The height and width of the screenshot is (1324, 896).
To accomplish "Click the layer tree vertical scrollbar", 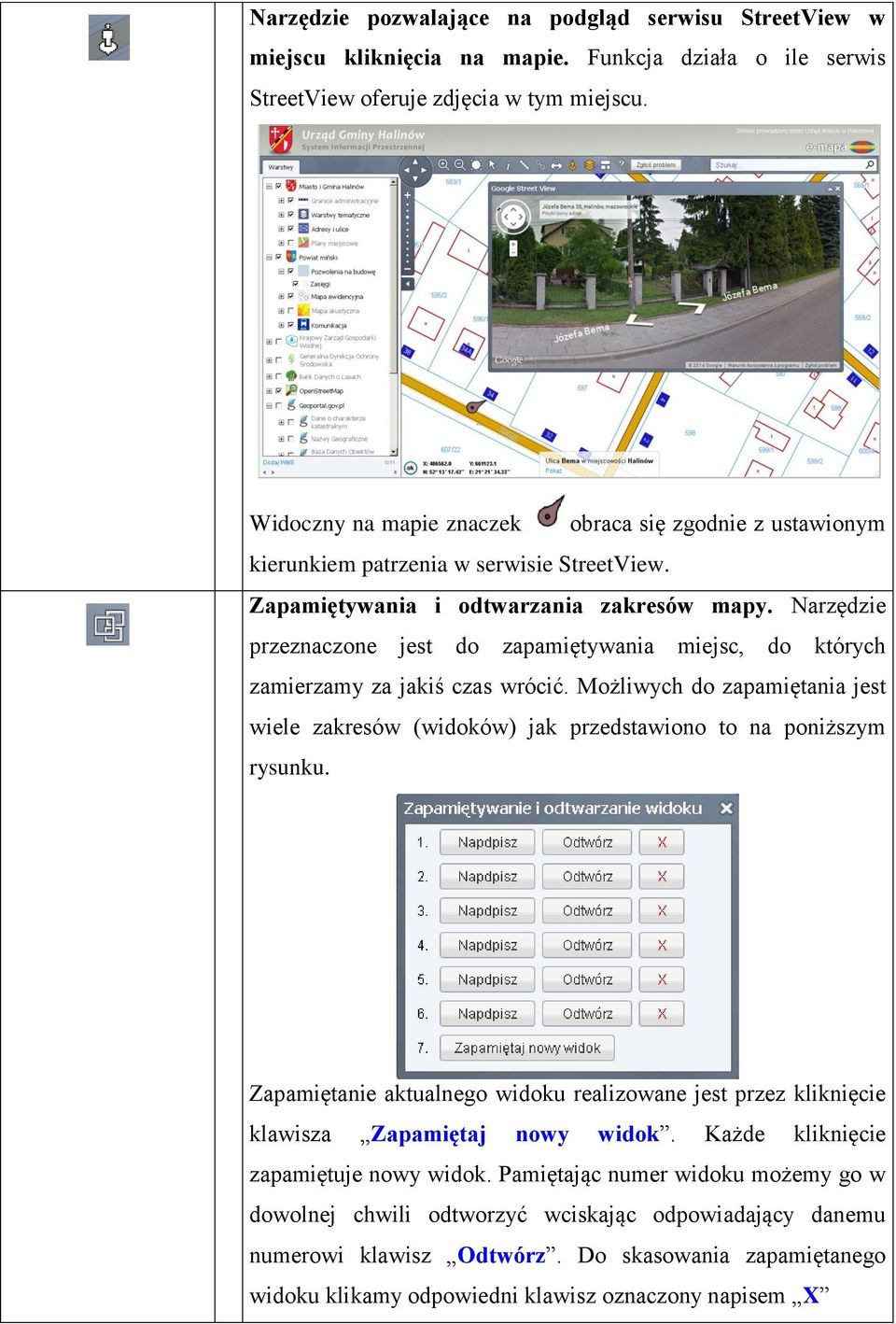I will 393,317.
